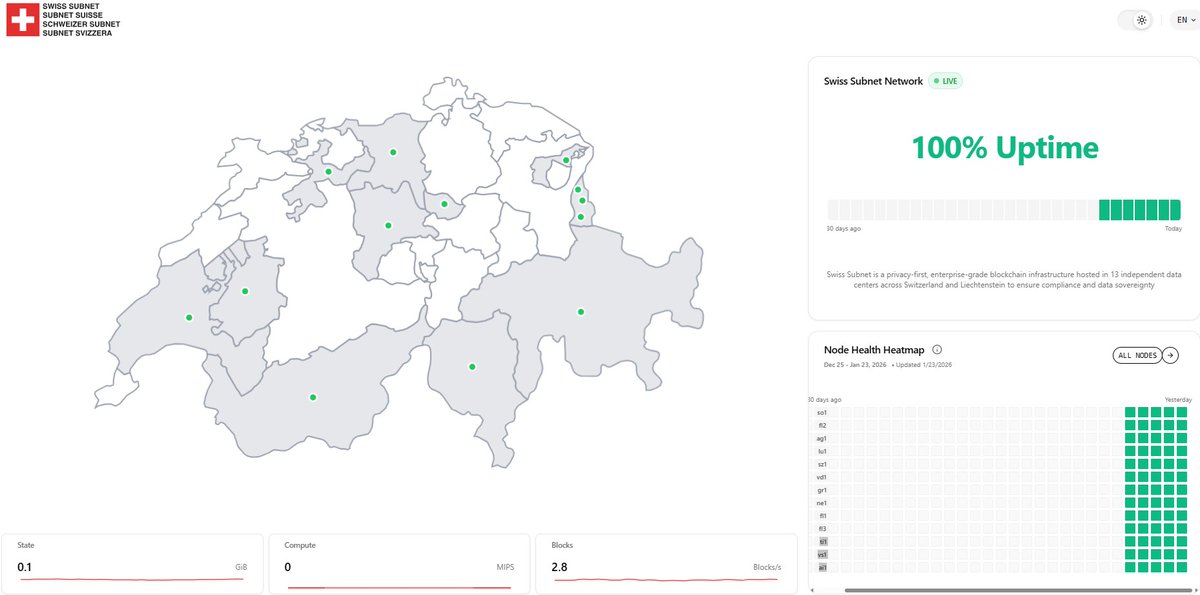This screenshot has height=595, width=1200.
Task: Click the first grey uptime segment (30 days ago)
Action: tap(833, 210)
